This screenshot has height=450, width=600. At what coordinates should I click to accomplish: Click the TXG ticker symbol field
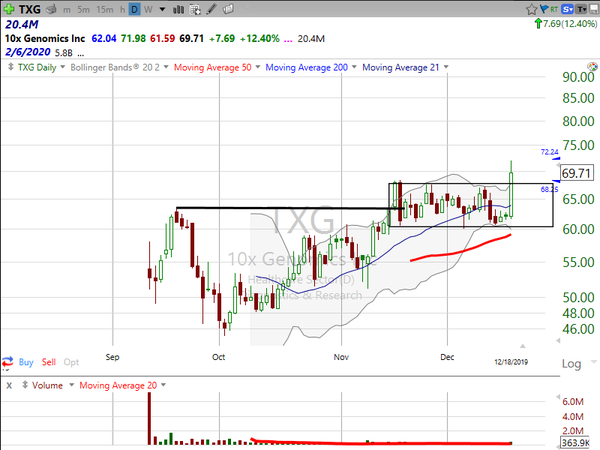[30, 9]
